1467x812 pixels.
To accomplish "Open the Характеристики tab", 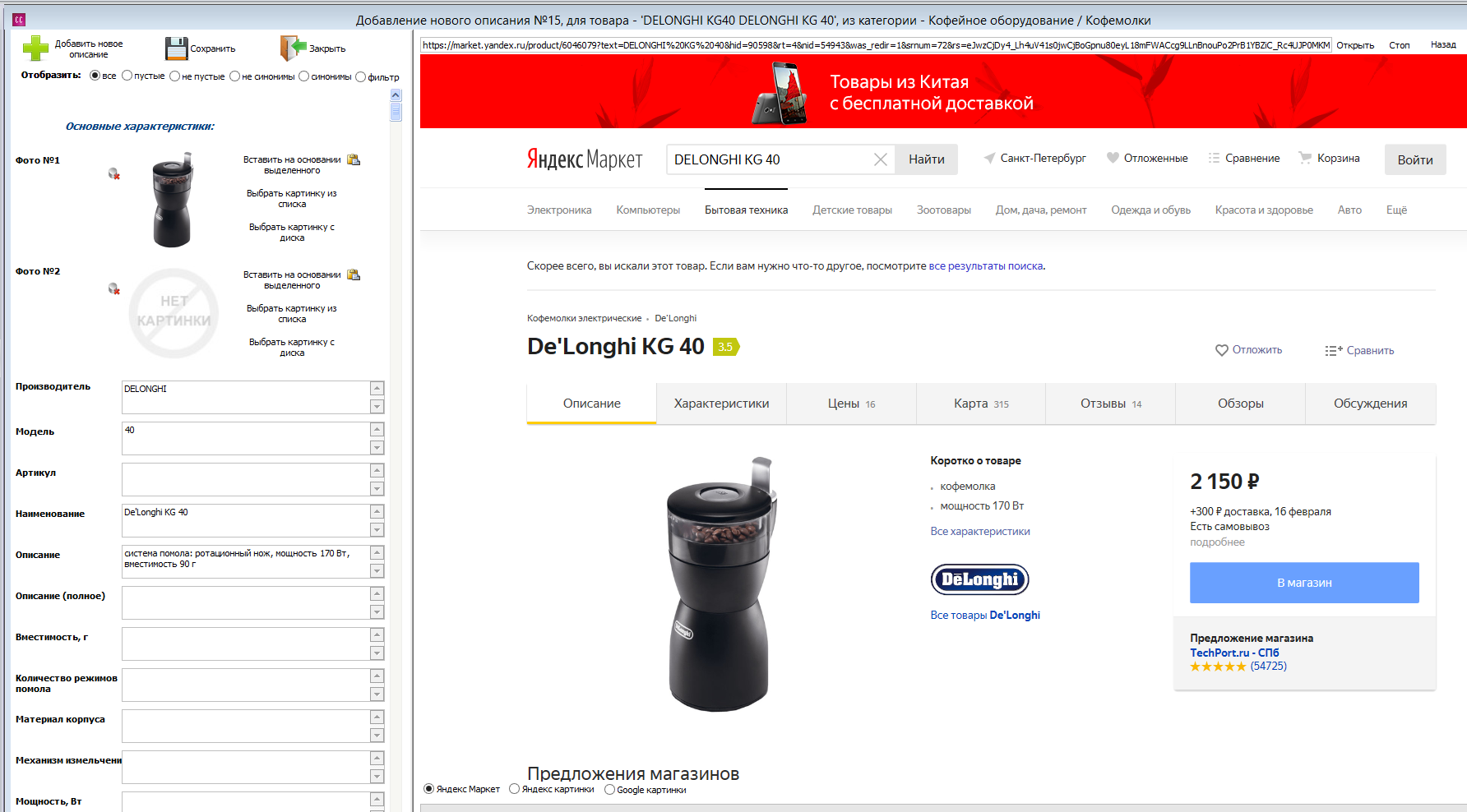I will [x=722, y=404].
